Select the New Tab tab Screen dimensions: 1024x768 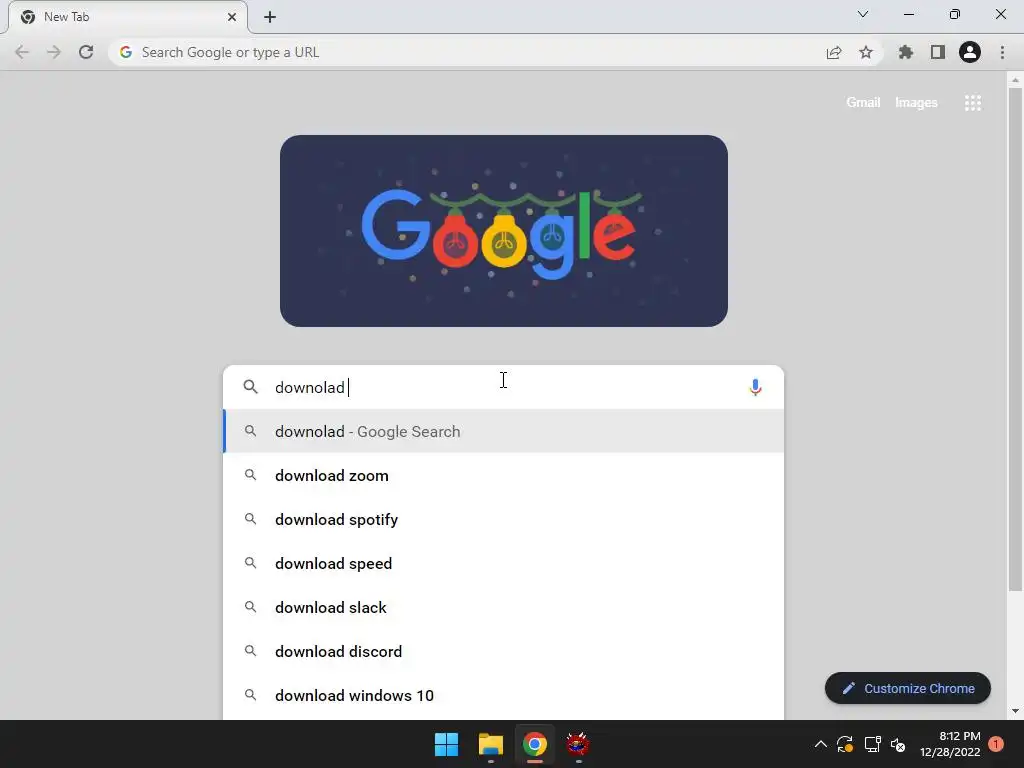pyautogui.click(x=127, y=17)
